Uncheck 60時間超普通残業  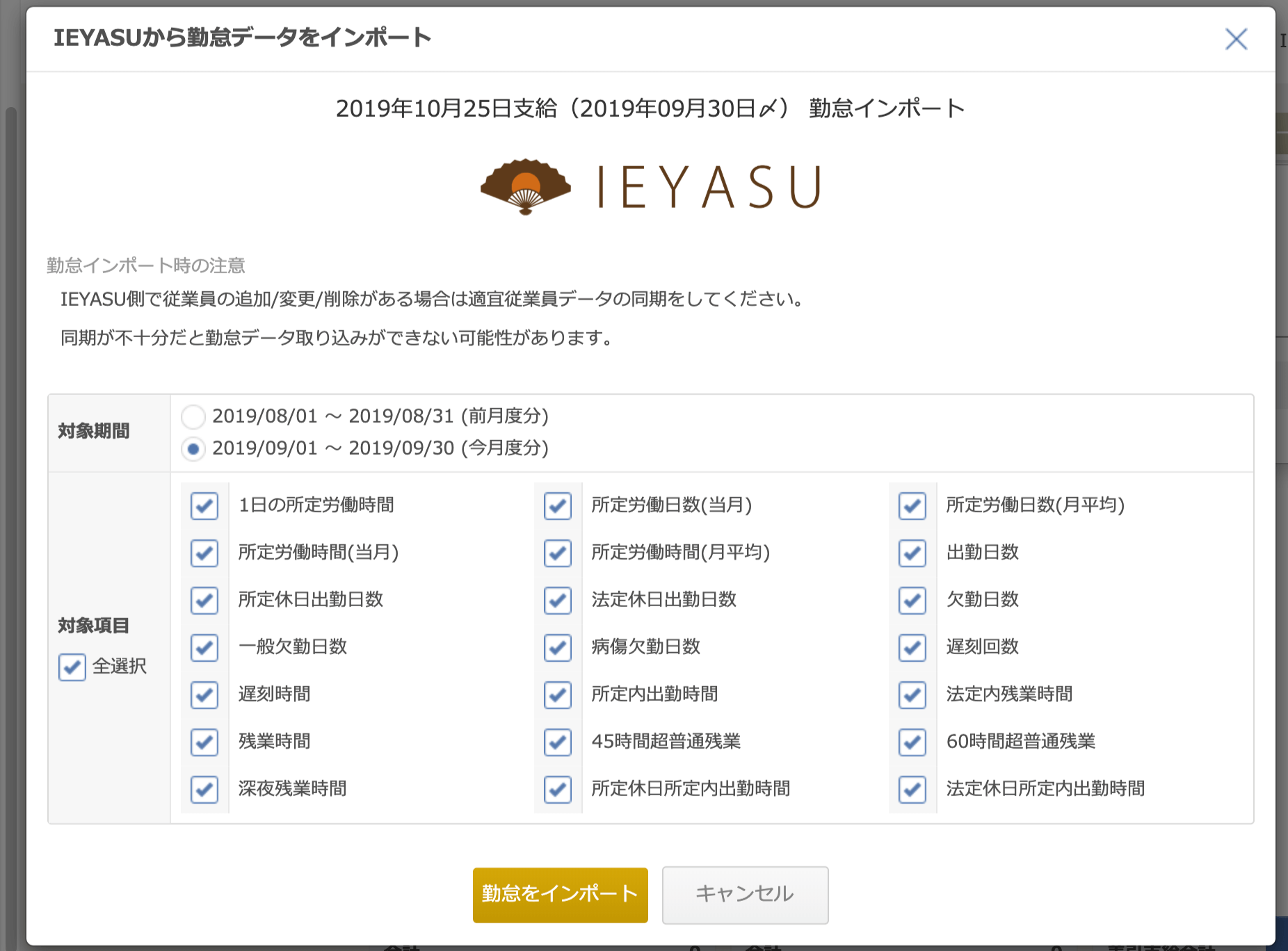click(x=912, y=742)
